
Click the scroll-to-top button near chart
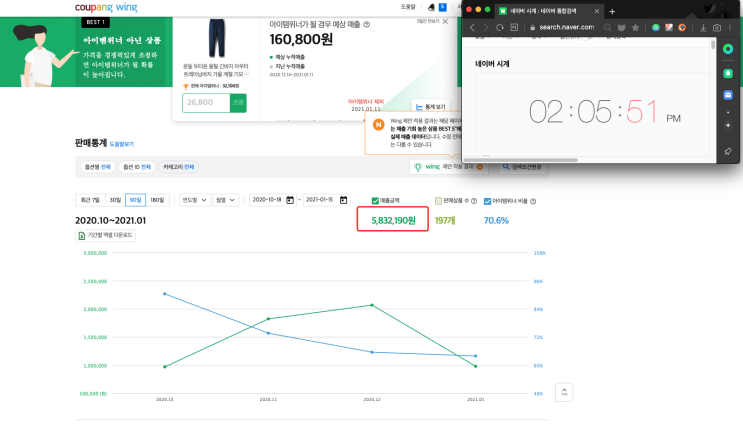point(564,392)
